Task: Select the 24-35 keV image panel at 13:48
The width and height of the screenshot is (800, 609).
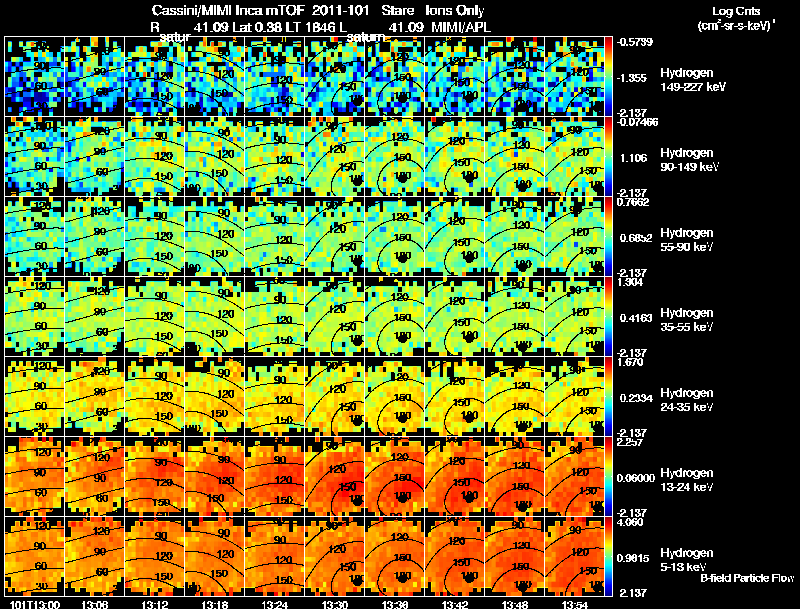Action: click(x=515, y=396)
